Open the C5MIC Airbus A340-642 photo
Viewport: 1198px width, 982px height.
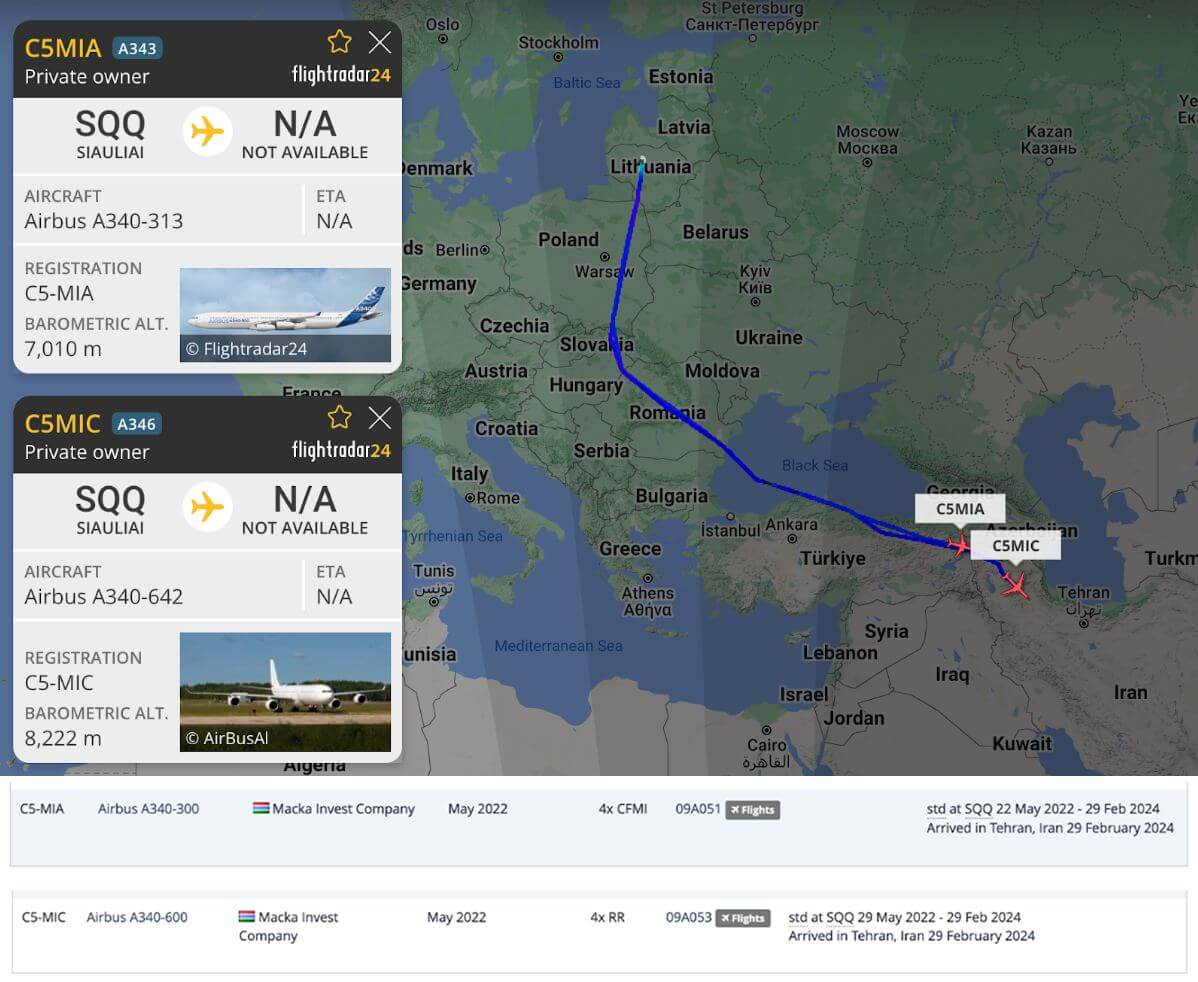(x=285, y=691)
